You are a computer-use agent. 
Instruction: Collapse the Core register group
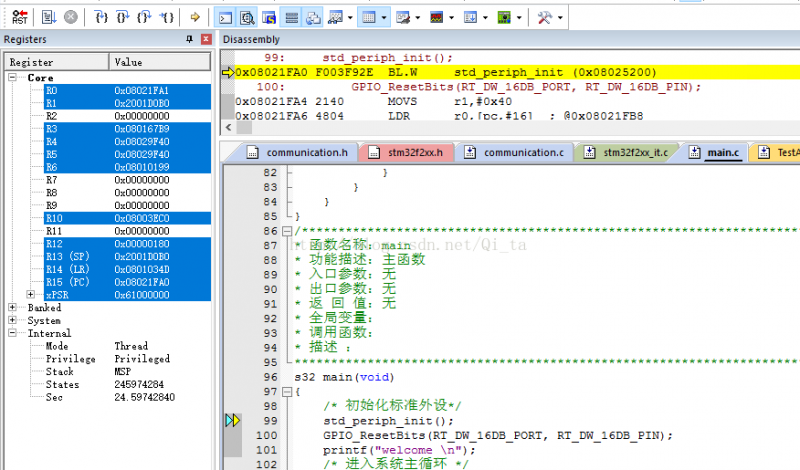tap(13, 77)
